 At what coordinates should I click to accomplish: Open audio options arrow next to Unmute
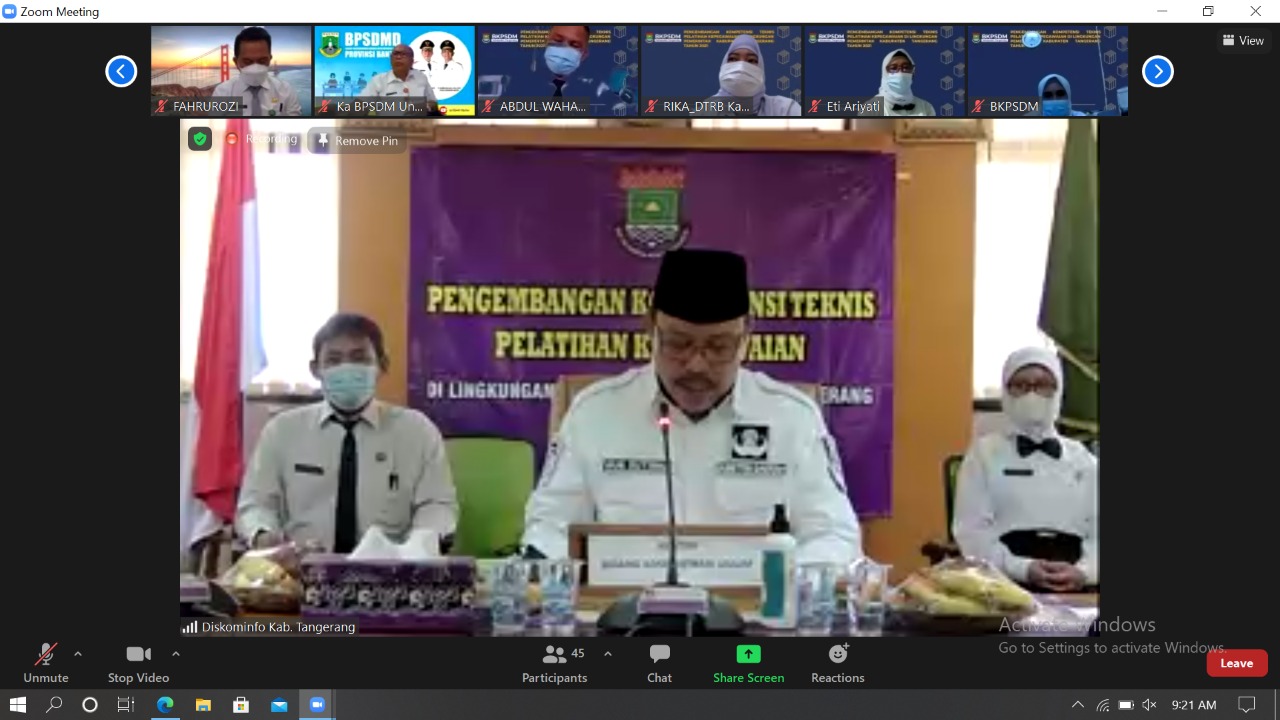tap(78, 654)
